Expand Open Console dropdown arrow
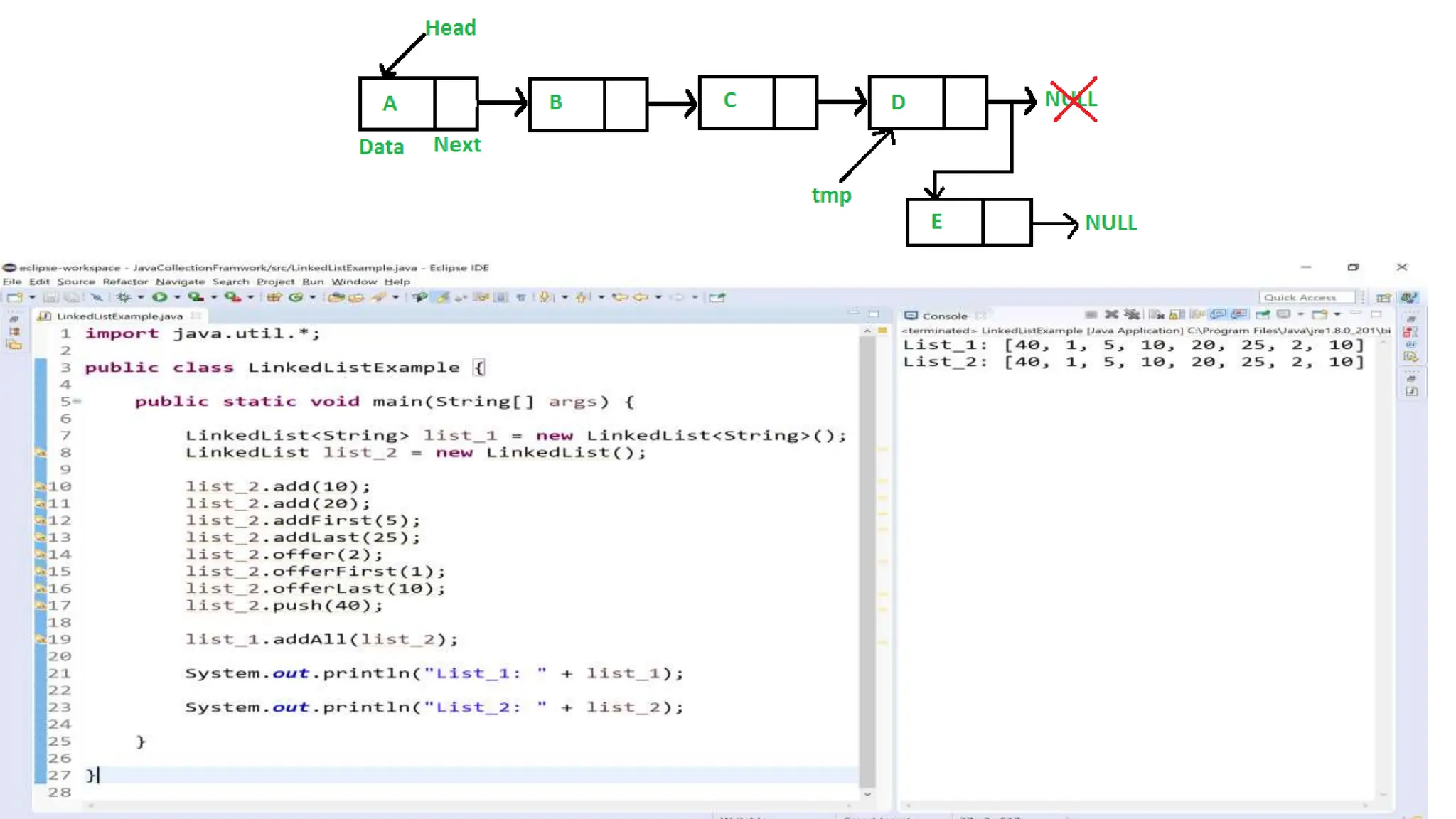The height and width of the screenshot is (819, 1456). coord(1337,314)
